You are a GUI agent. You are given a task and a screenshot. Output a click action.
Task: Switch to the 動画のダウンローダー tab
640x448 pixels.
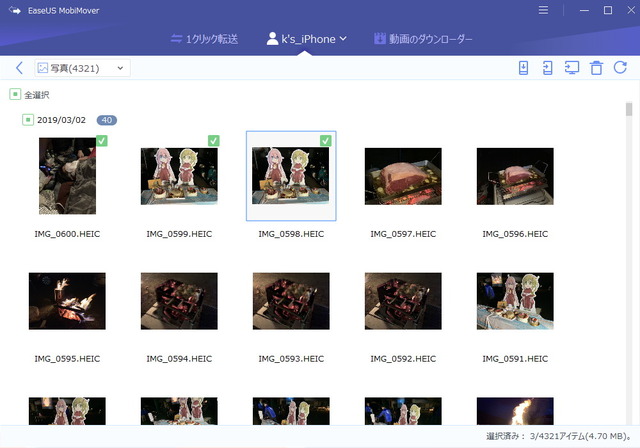(423, 39)
